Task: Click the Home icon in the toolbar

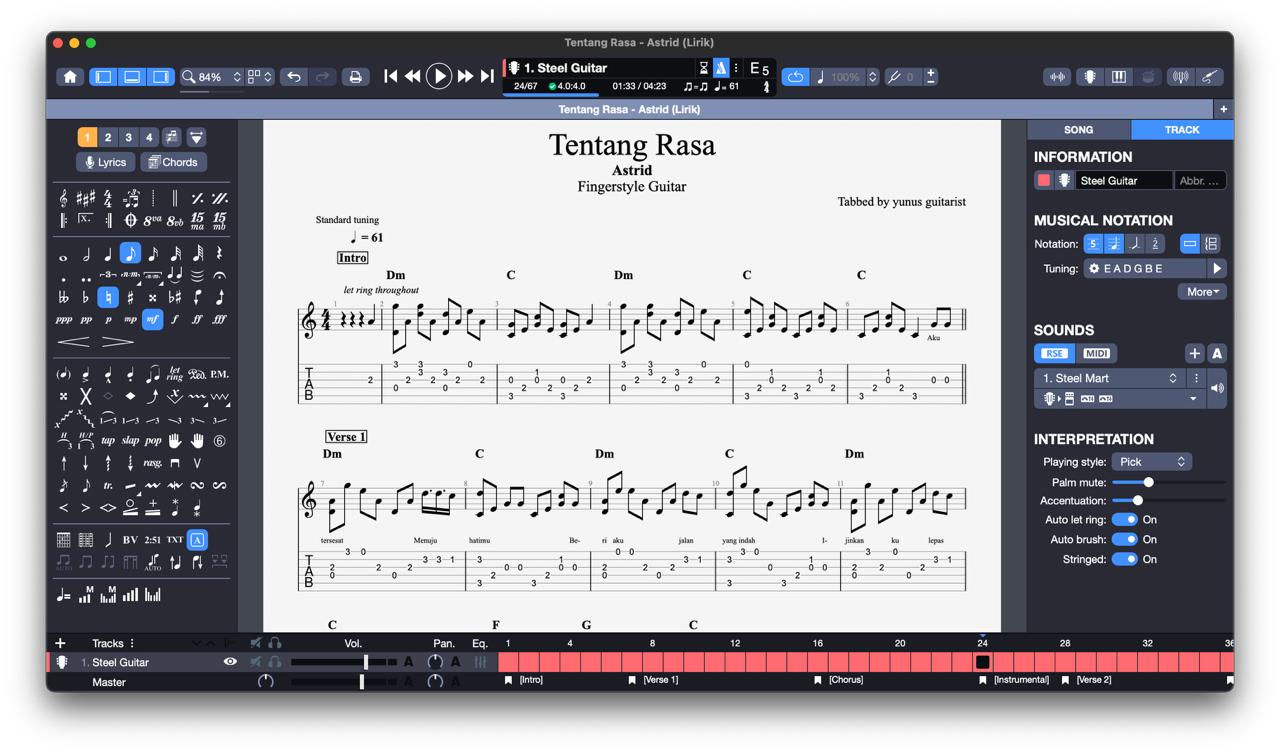Action: click(x=70, y=77)
